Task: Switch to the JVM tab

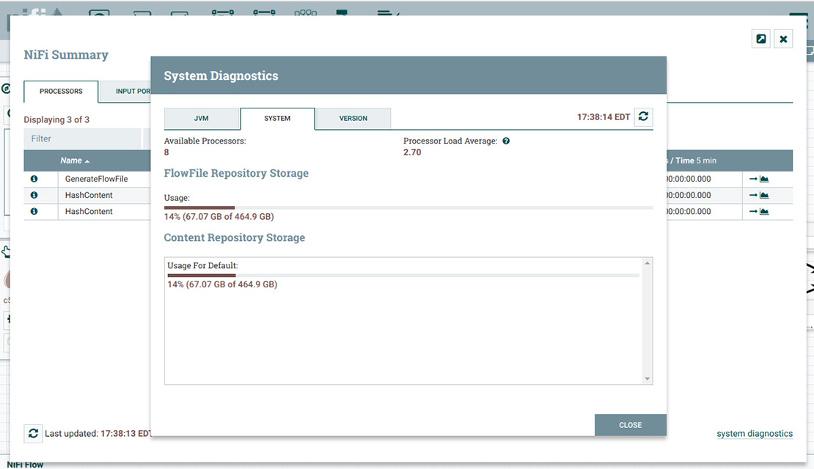Action: point(201,118)
